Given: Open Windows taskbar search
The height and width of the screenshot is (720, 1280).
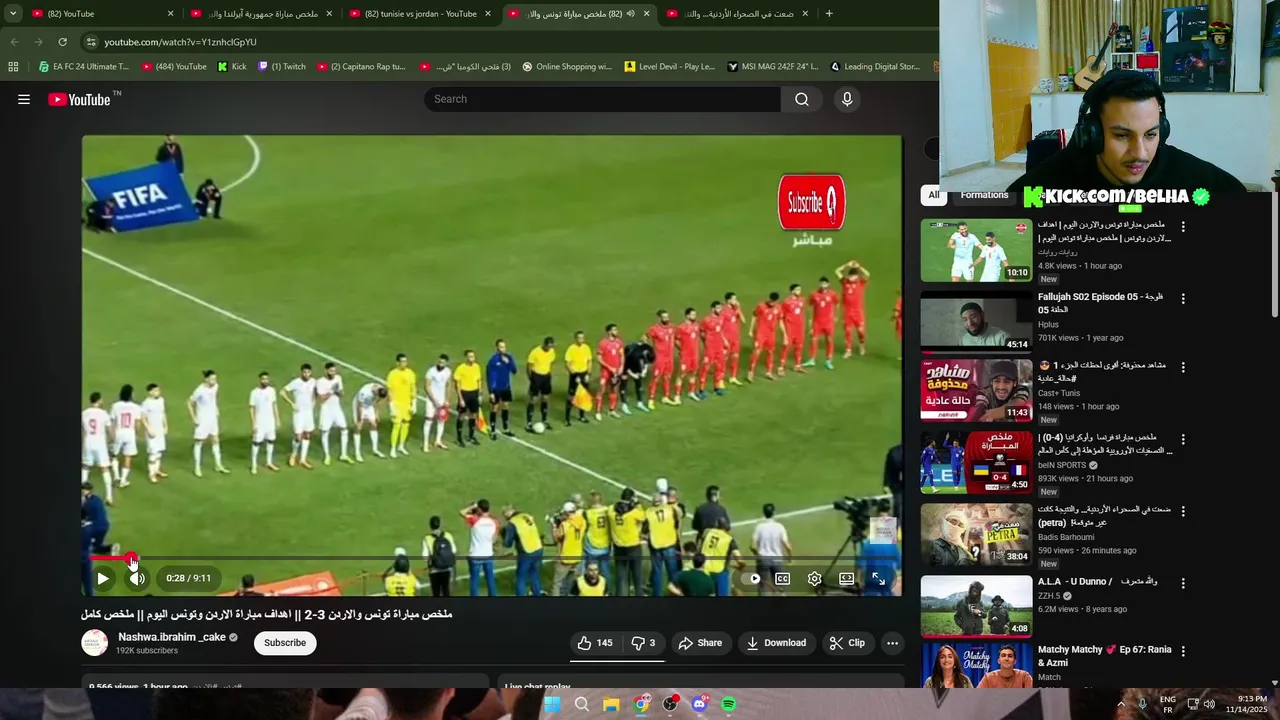Looking at the screenshot, I should [582, 704].
